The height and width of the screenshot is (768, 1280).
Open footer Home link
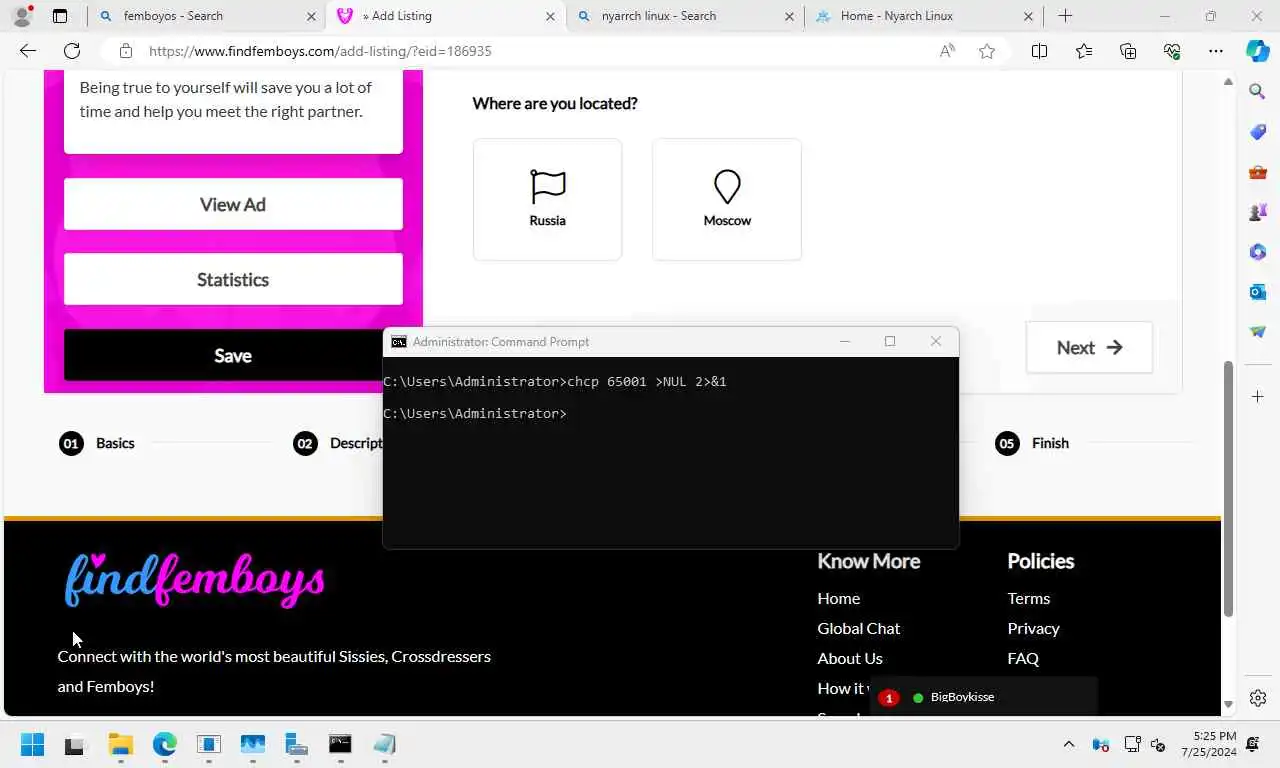[x=838, y=598]
